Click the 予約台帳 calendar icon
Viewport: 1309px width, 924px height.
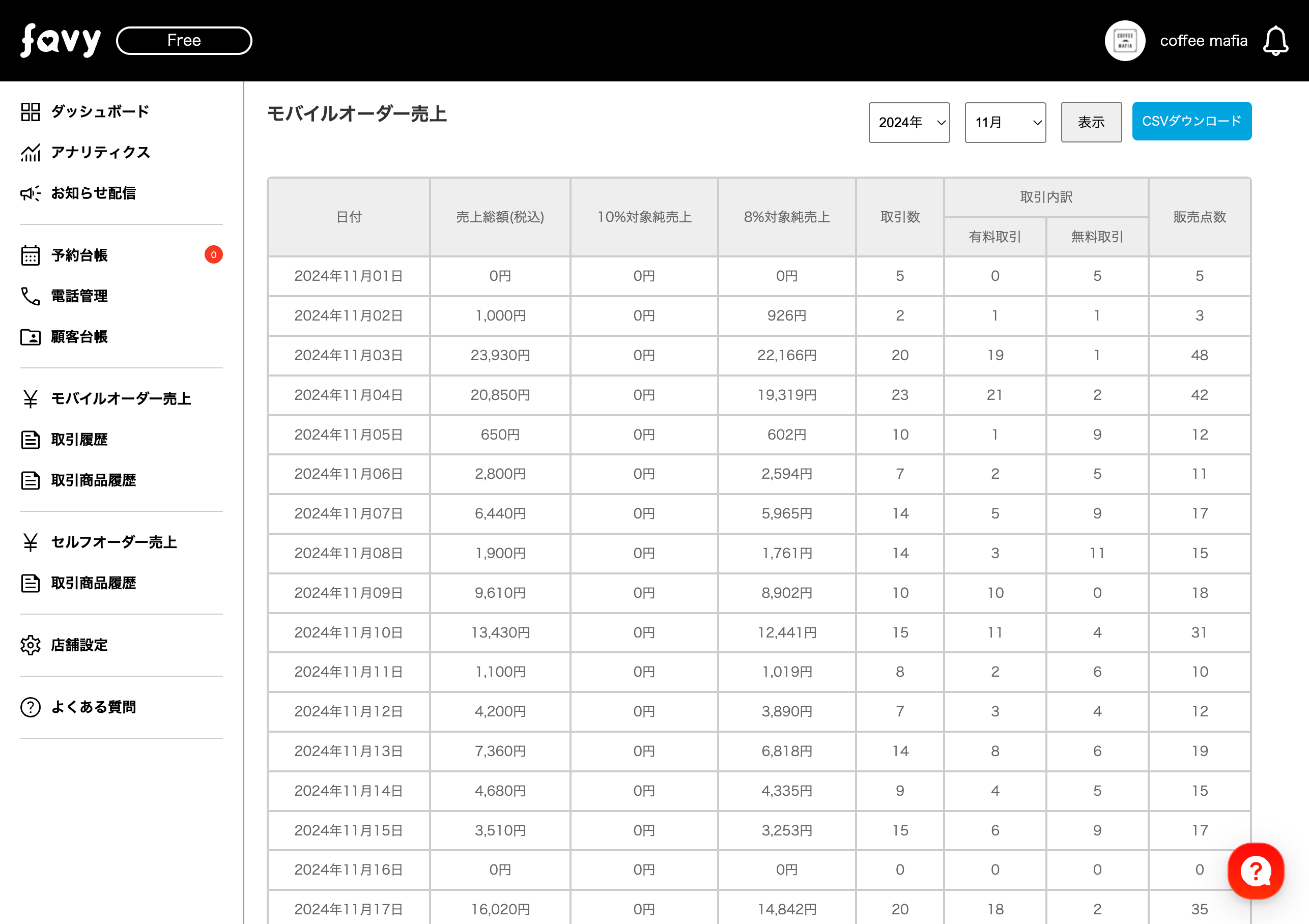(30, 255)
